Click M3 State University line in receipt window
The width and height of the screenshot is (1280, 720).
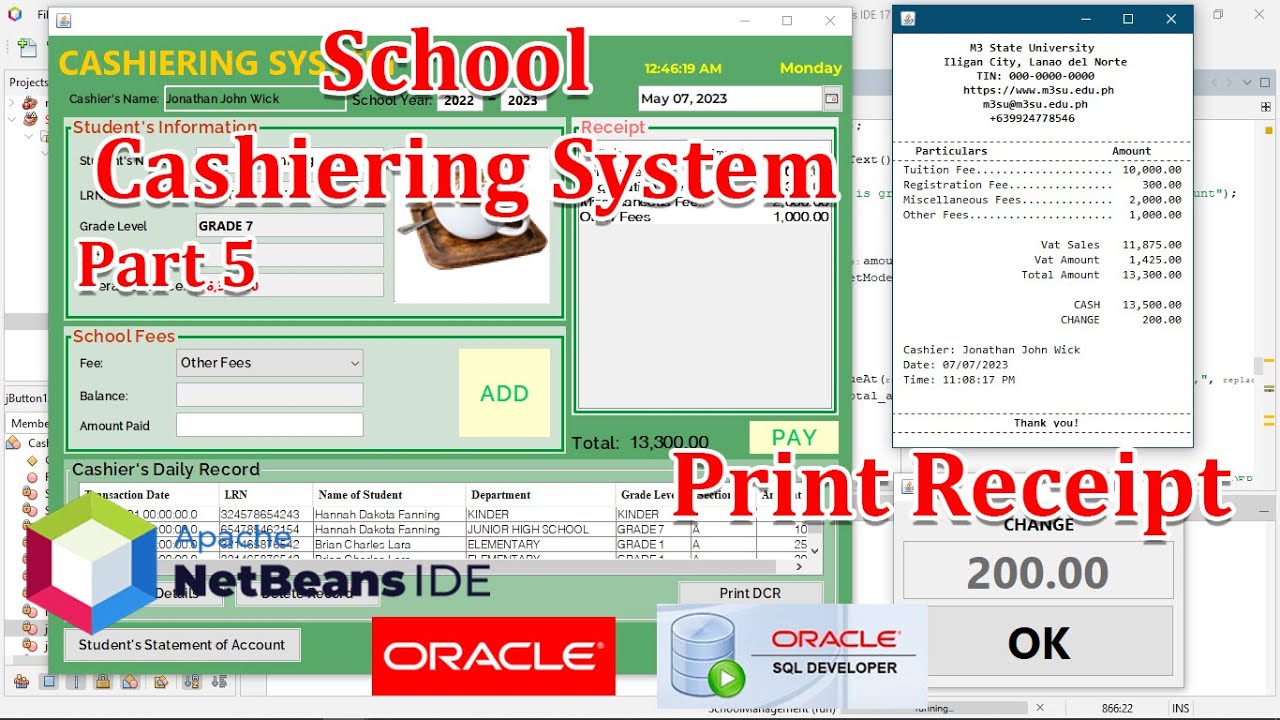pos(1032,48)
